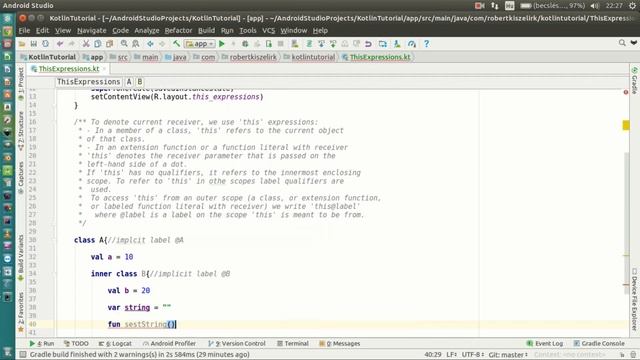Toggle the Structure side panel
Image resolution: width=640 pixels, height=360 pixels.
21,131
